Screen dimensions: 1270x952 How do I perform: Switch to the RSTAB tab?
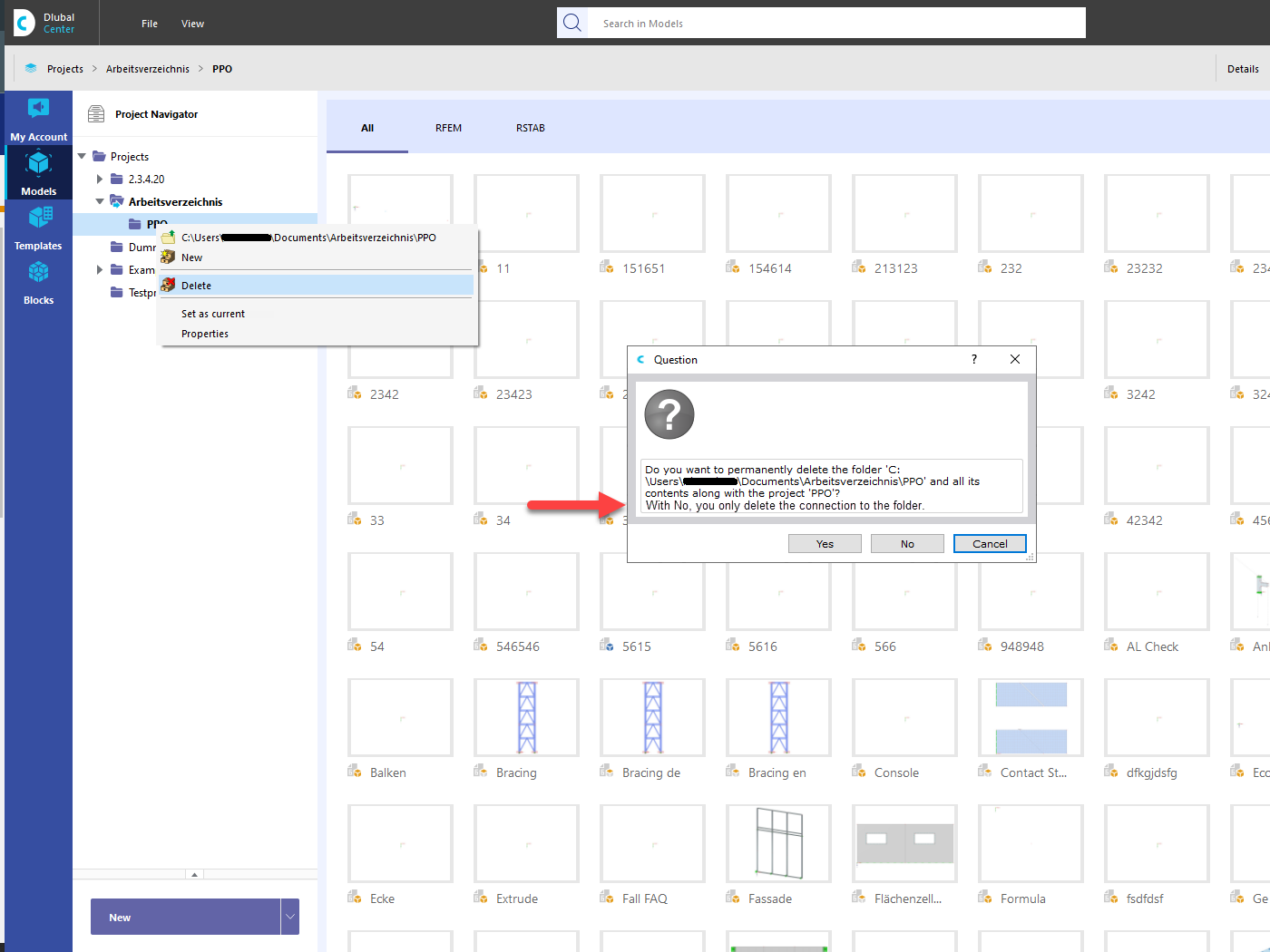click(531, 128)
